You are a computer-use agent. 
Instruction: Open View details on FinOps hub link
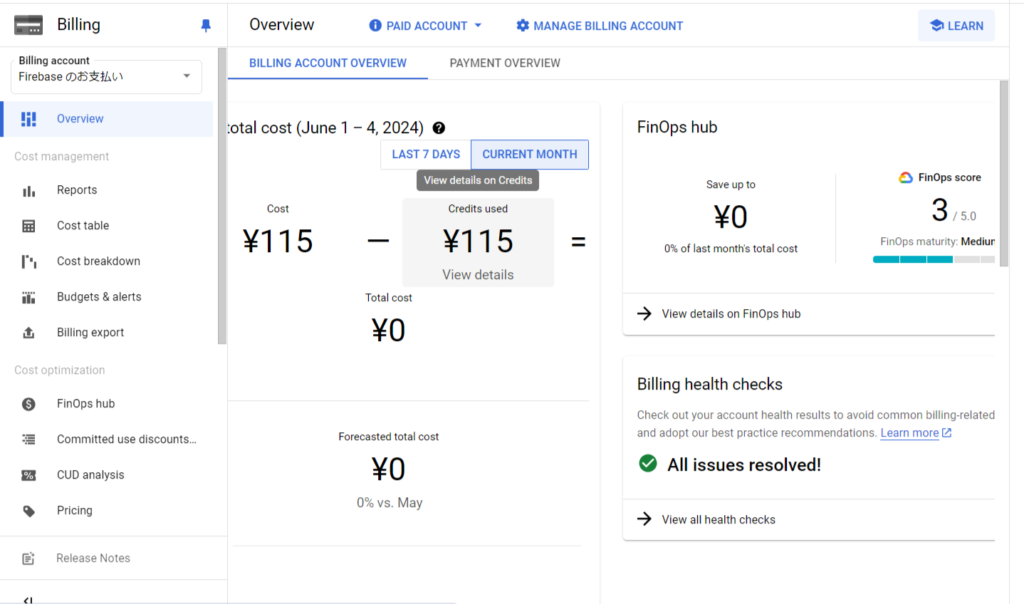tap(731, 314)
